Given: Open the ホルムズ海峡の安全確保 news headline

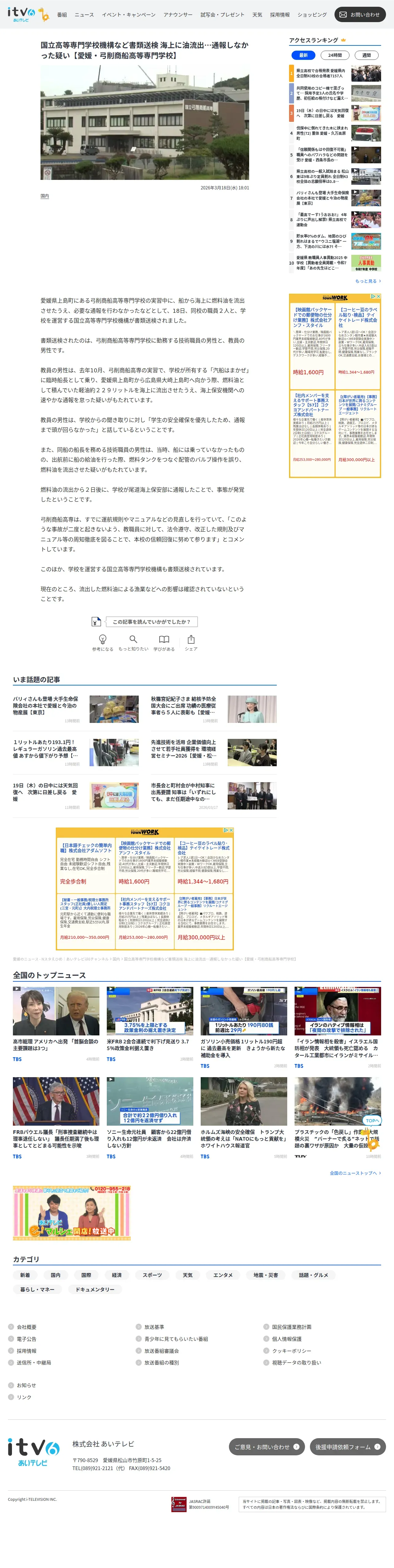Looking at the screenshot, I should pyautogui.click(x=243, y=1138).
